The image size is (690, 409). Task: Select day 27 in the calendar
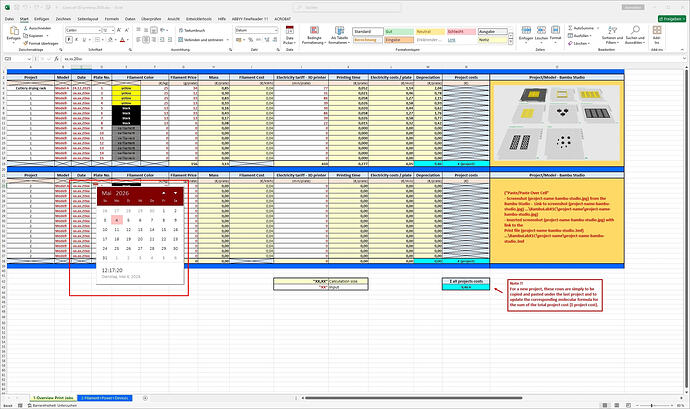coord(140,248)
